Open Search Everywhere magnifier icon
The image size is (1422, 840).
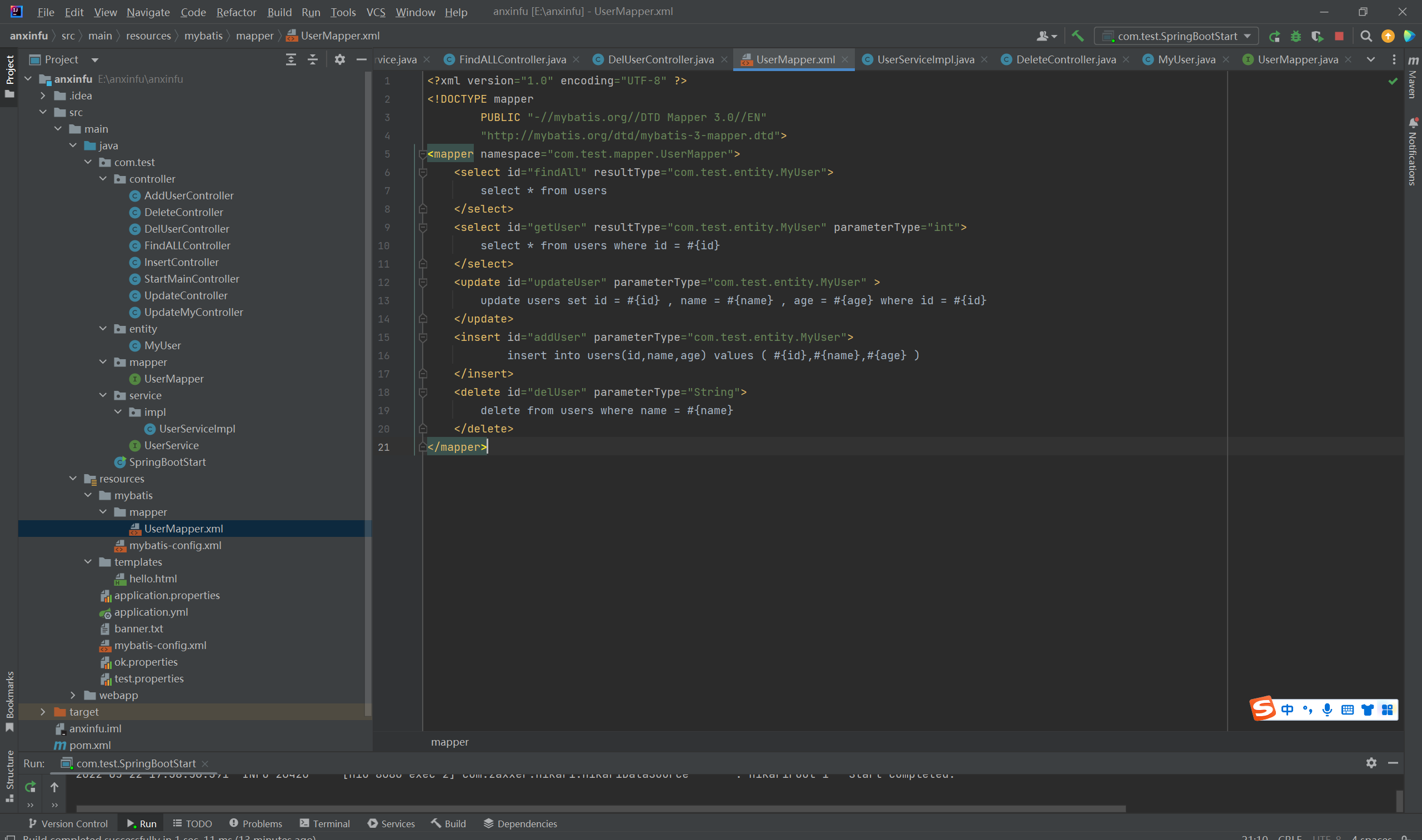tap(1366, 36)
